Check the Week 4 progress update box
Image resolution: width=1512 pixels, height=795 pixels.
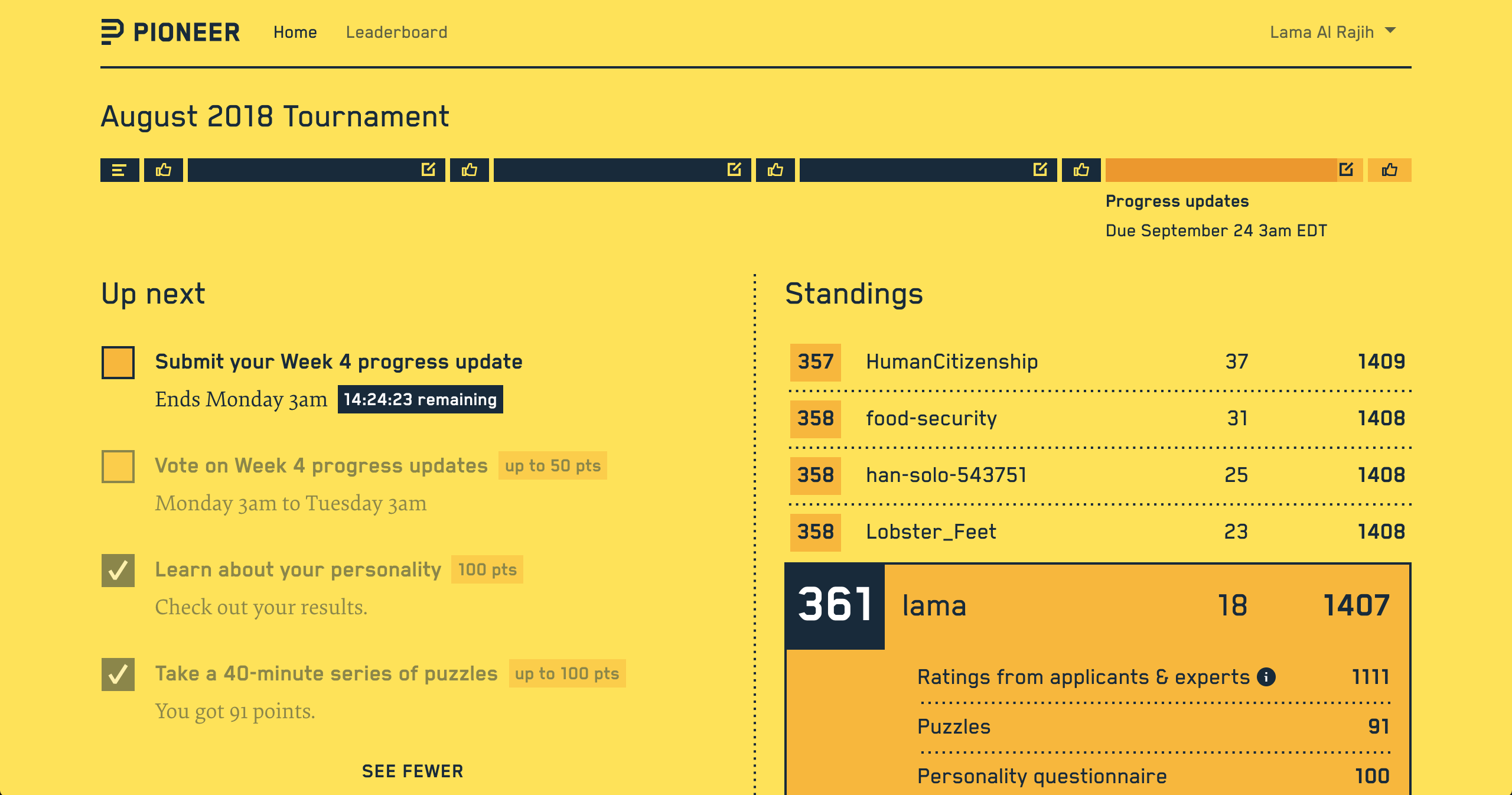coord(118,362)
